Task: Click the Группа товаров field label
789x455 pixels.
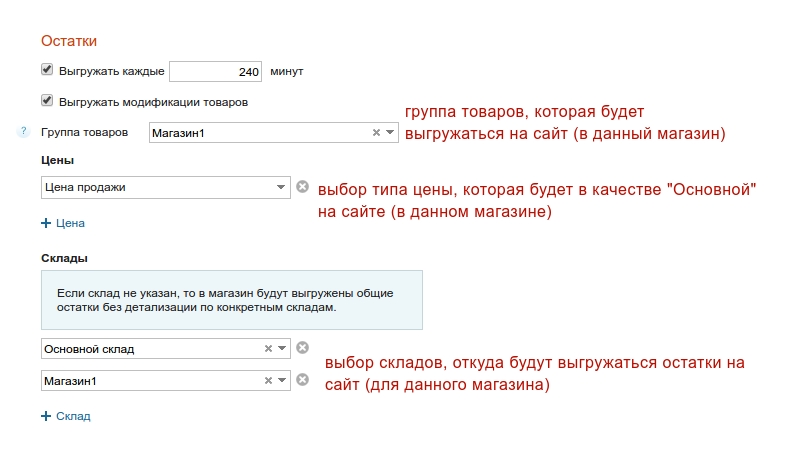Action: click(x=85, y=132)
